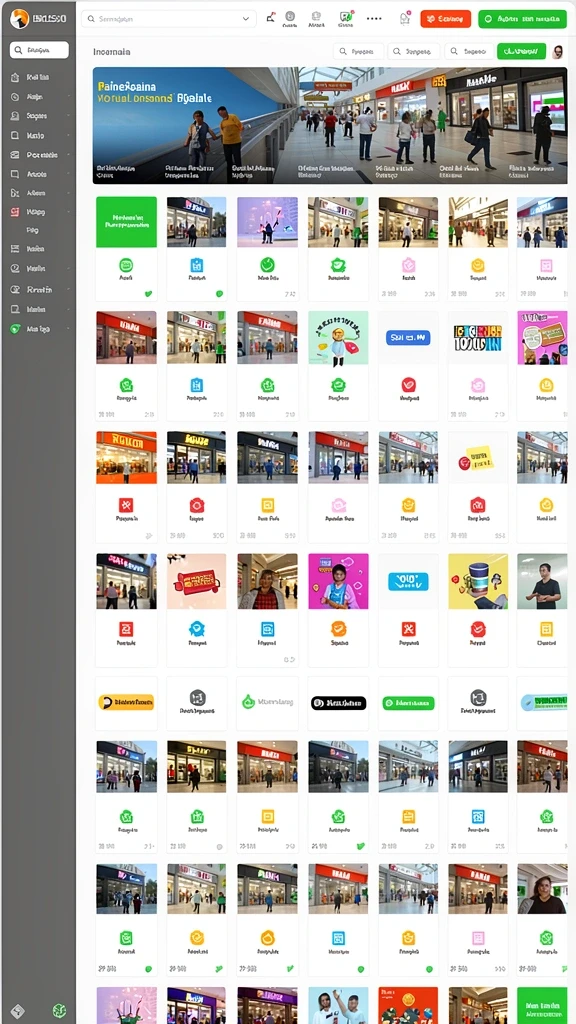Open the pink collage thumbnail in second row
576x1024 pixels.
coord(542,337)
